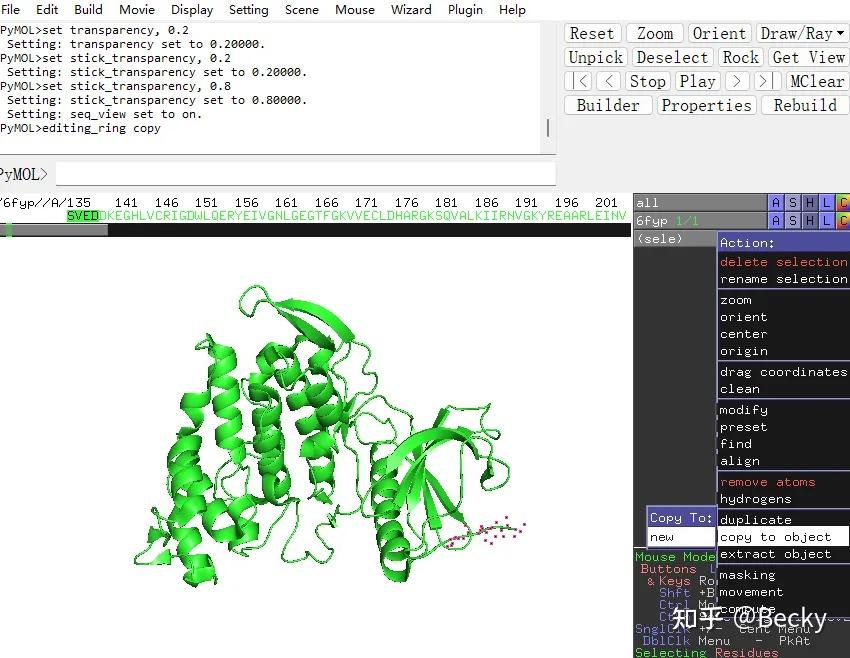Click the Reset button
Viewport: 850px width, 658px height.
592,34
